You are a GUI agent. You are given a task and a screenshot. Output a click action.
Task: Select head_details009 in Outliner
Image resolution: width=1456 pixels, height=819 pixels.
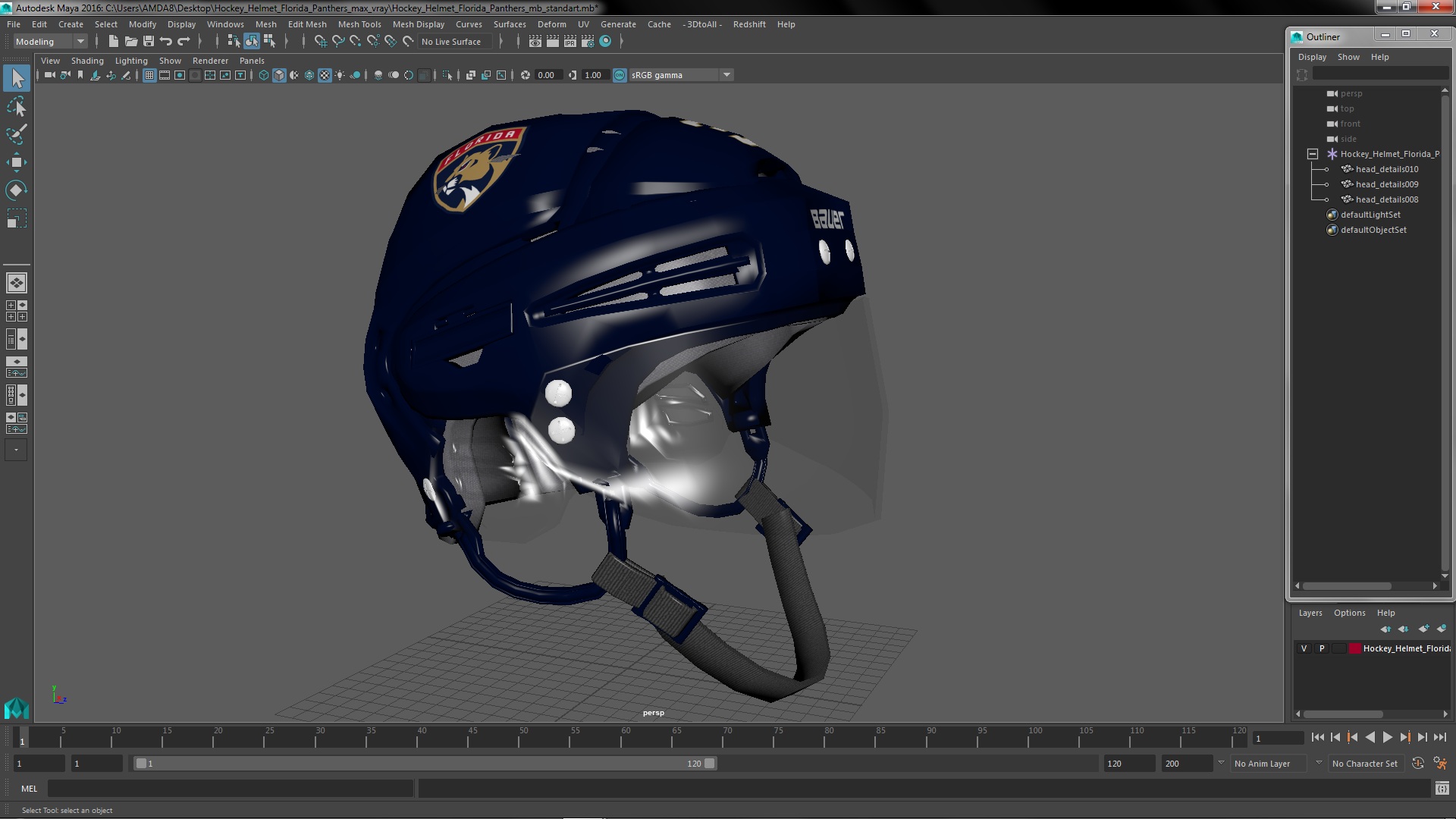(1386, 184)
